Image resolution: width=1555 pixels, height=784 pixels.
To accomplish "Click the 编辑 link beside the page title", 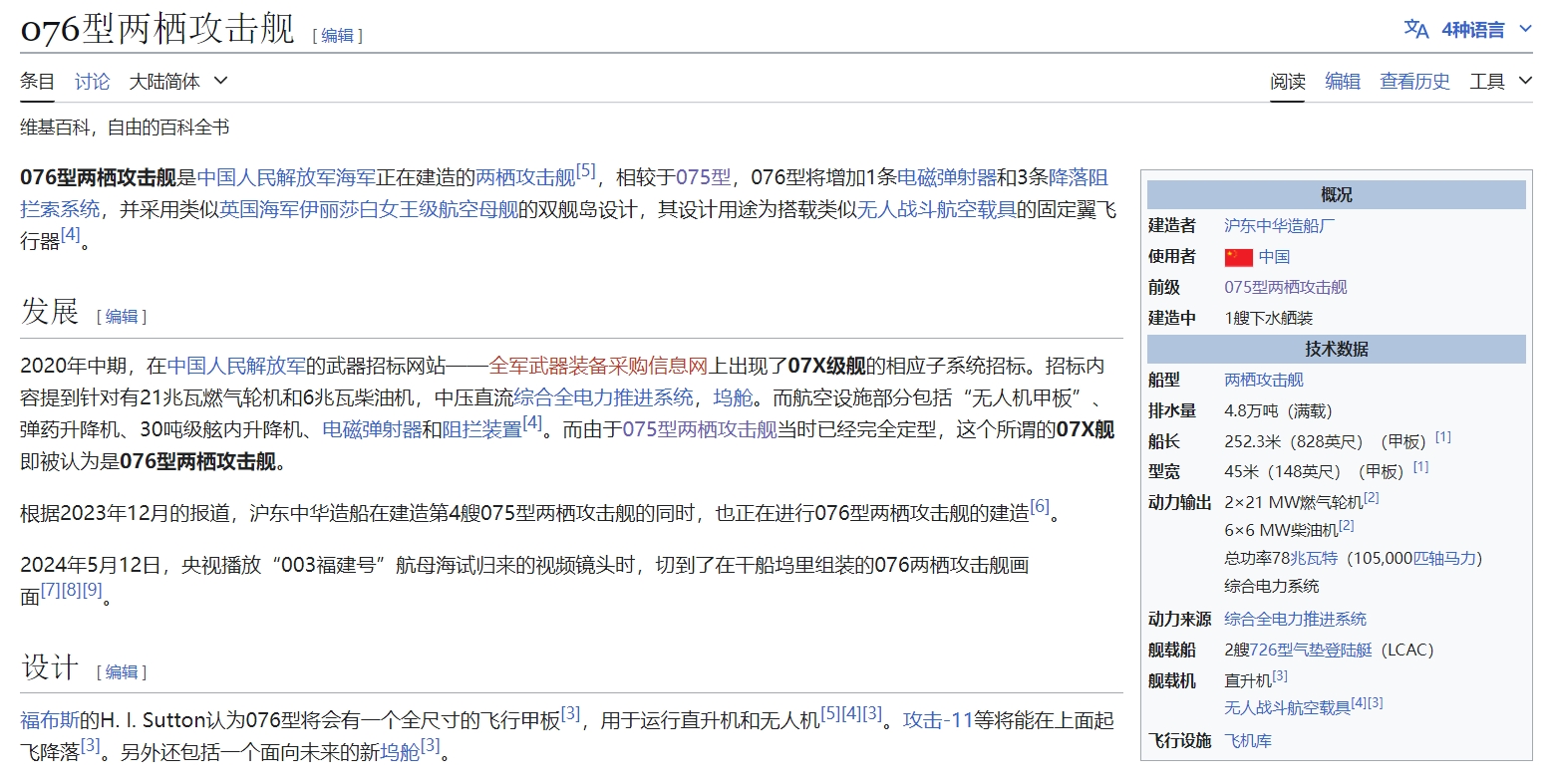I will (337, 36).
